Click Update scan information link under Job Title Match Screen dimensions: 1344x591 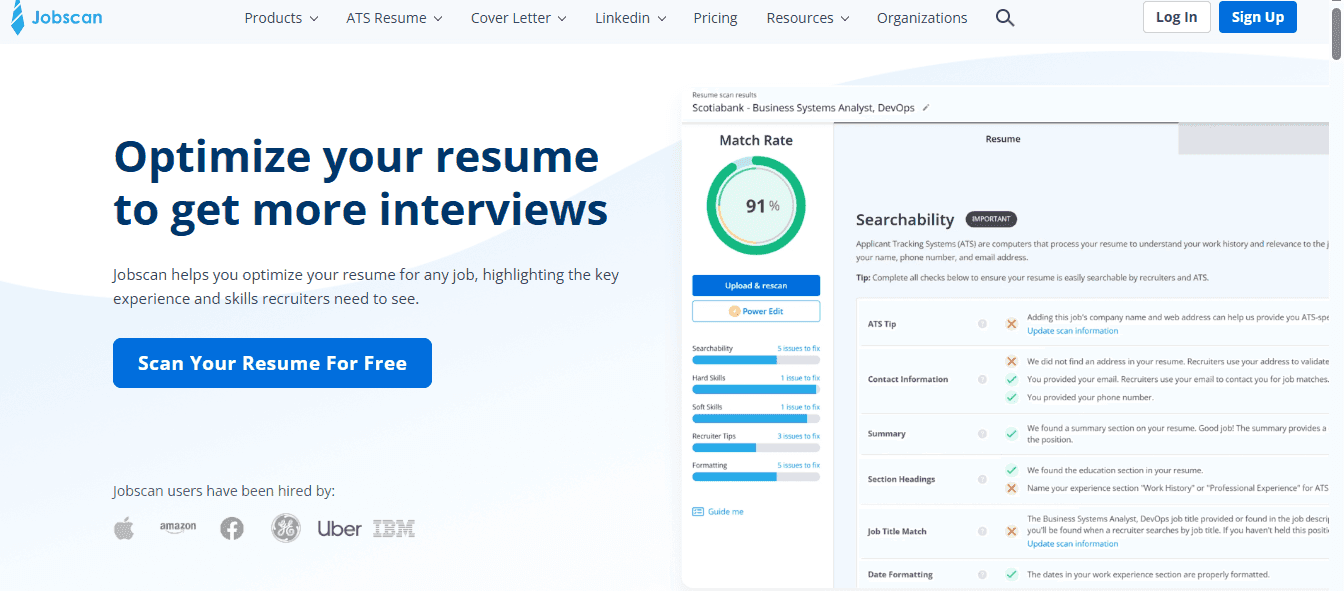(x=1073, y=544)
